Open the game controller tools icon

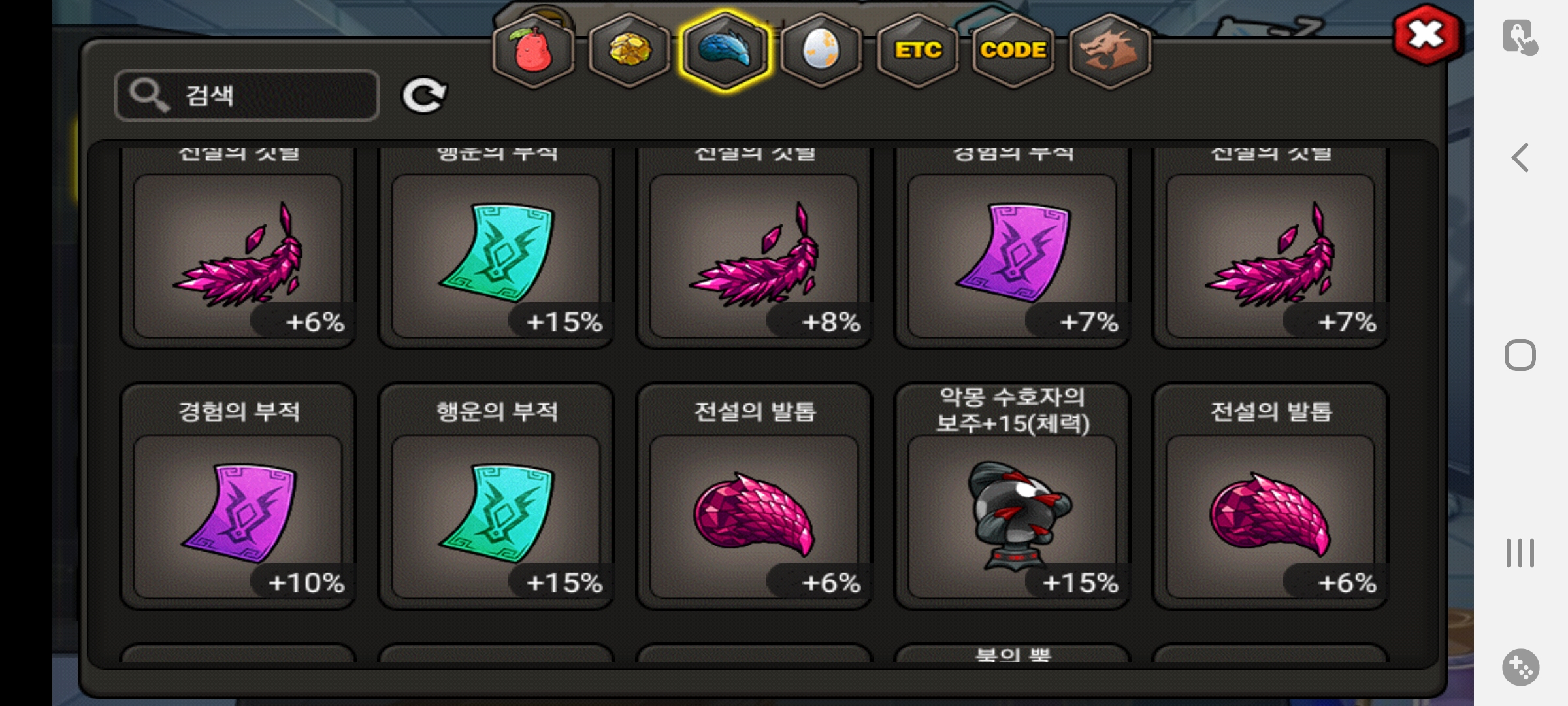coord(1520,667)
